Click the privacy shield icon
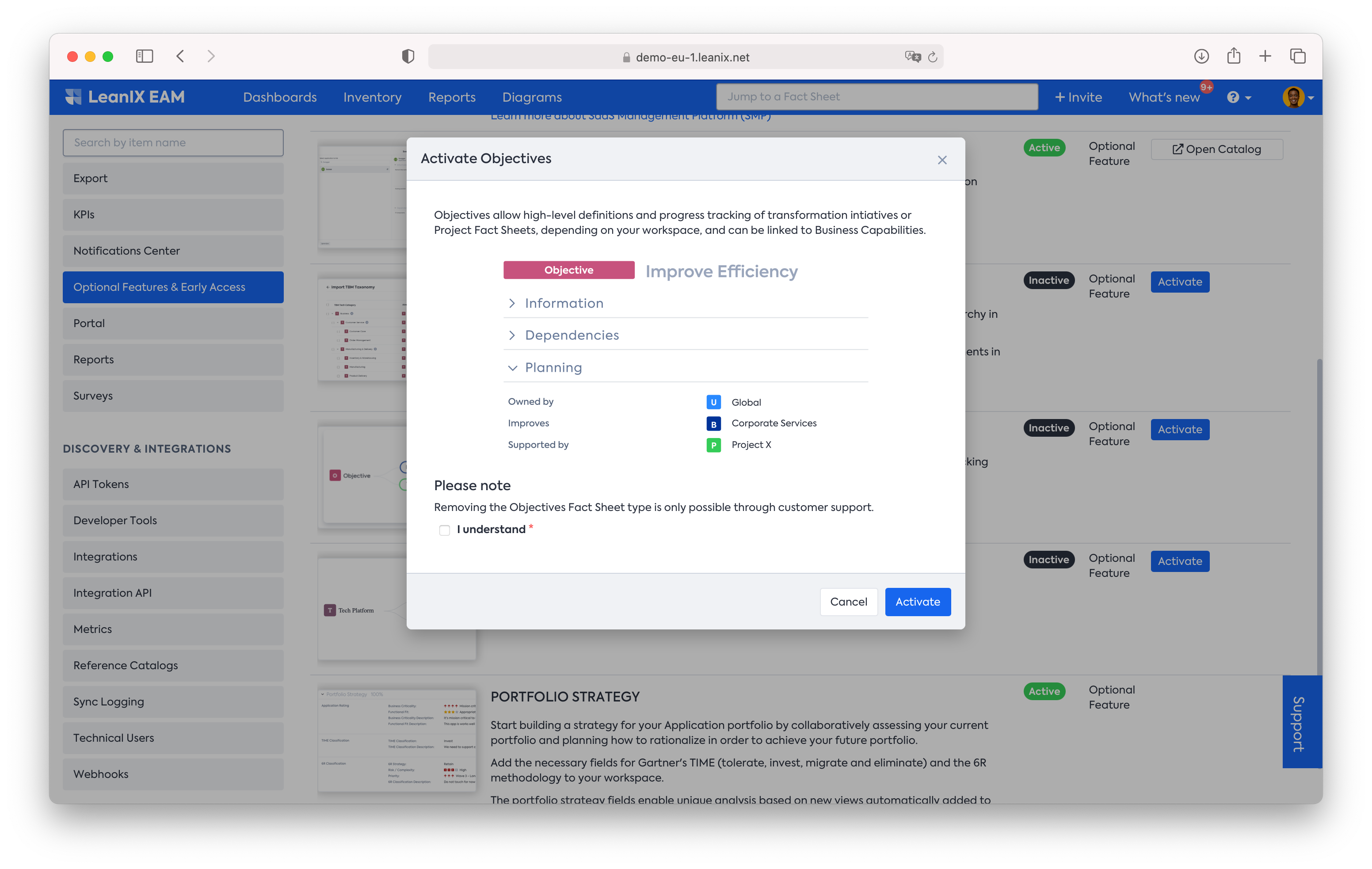 click(x=408, y=57)
